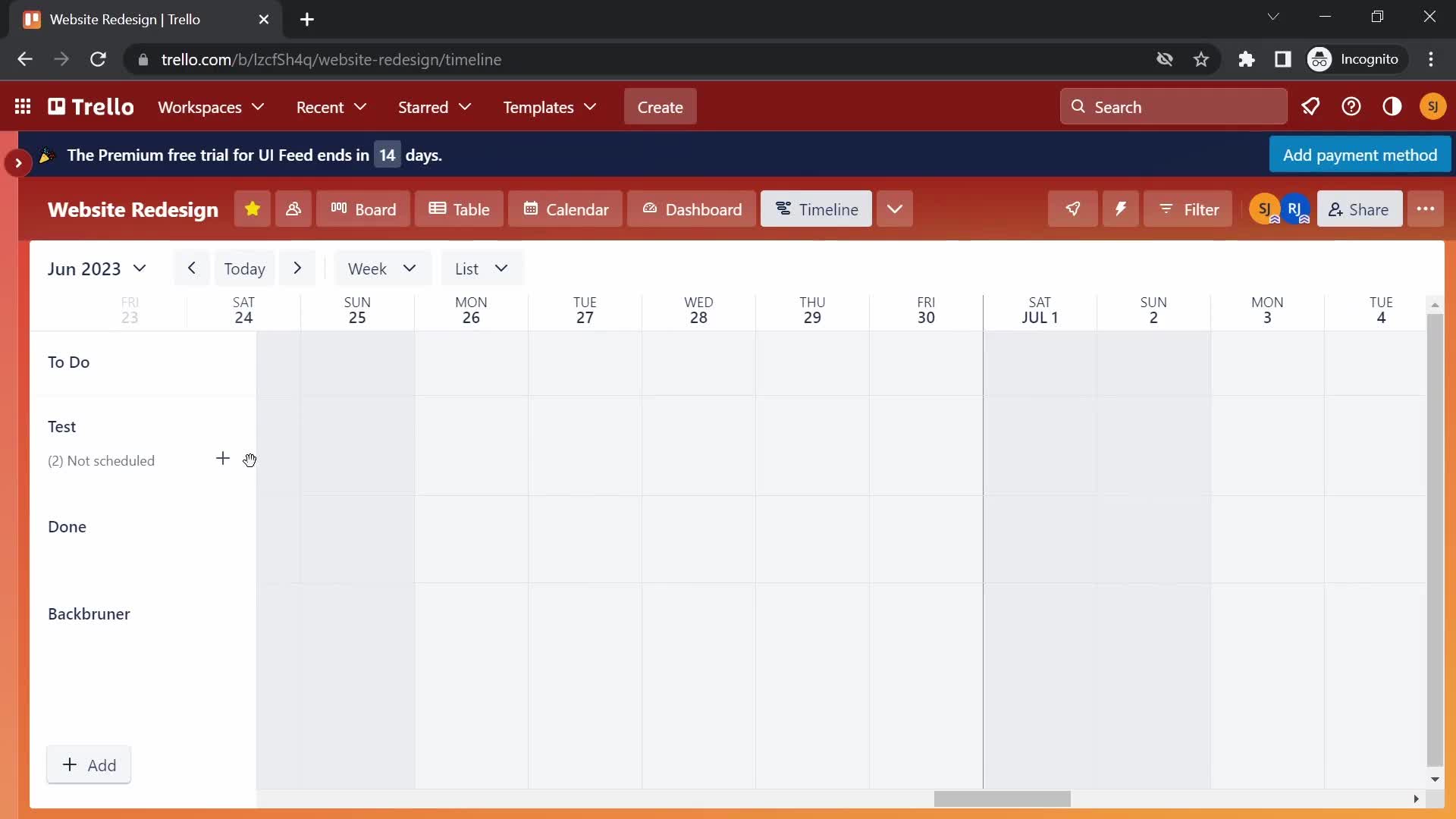
Task: Expand the 'More views' chevron menu
Action: coord(894,209)
